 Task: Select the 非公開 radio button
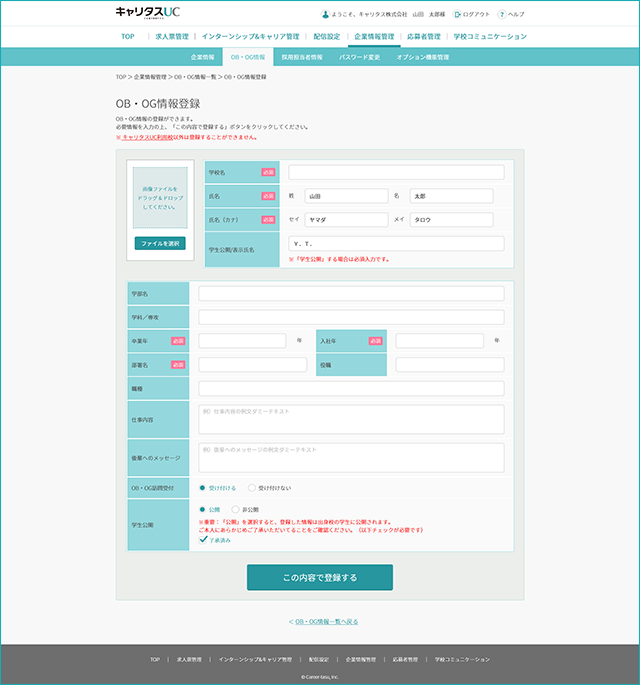point(235,509)
